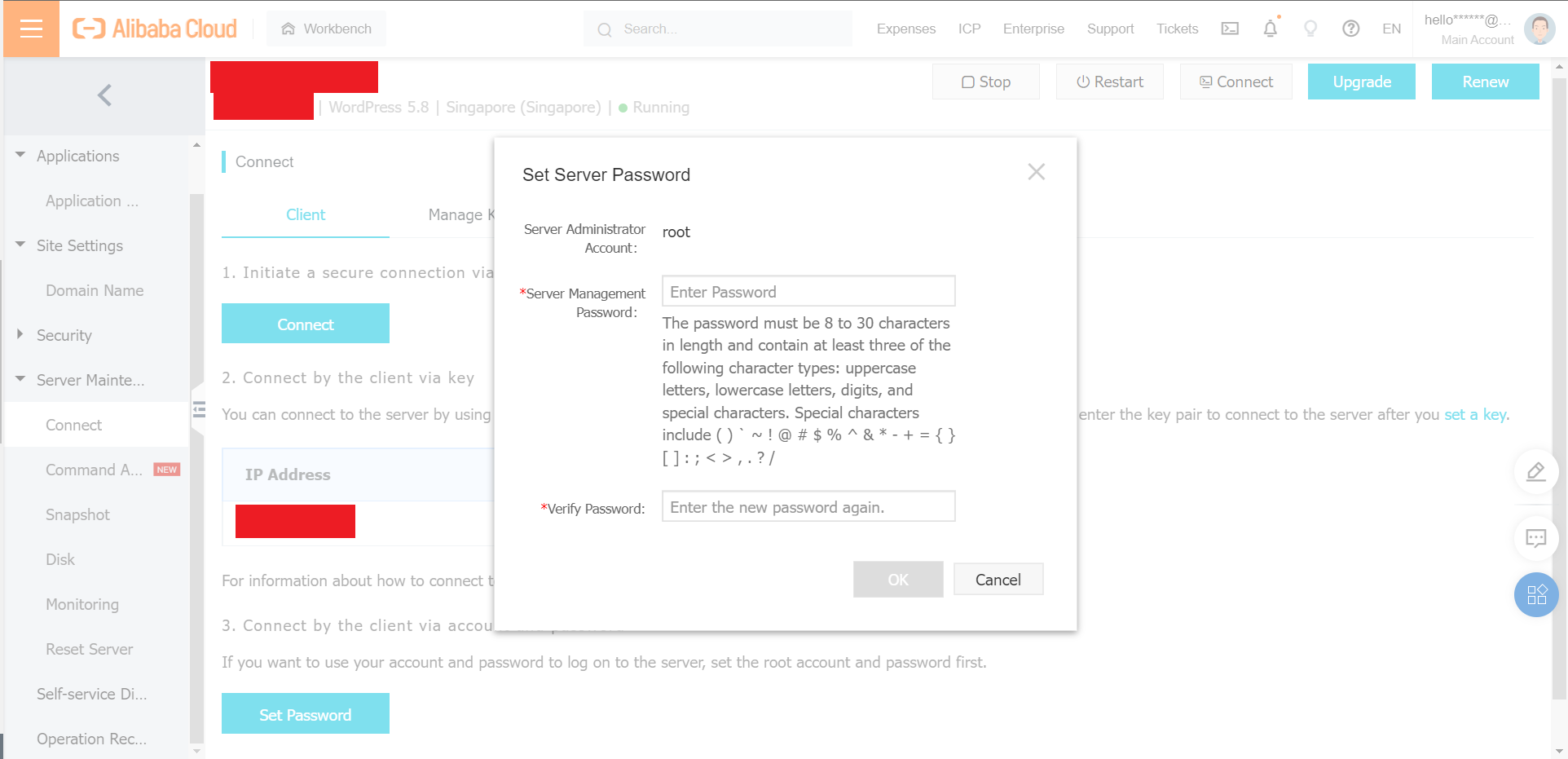1568x759 pixels.
Task: Collapse the Server Maintenance section
Action: pyautogui.click(x=20, y=379)
